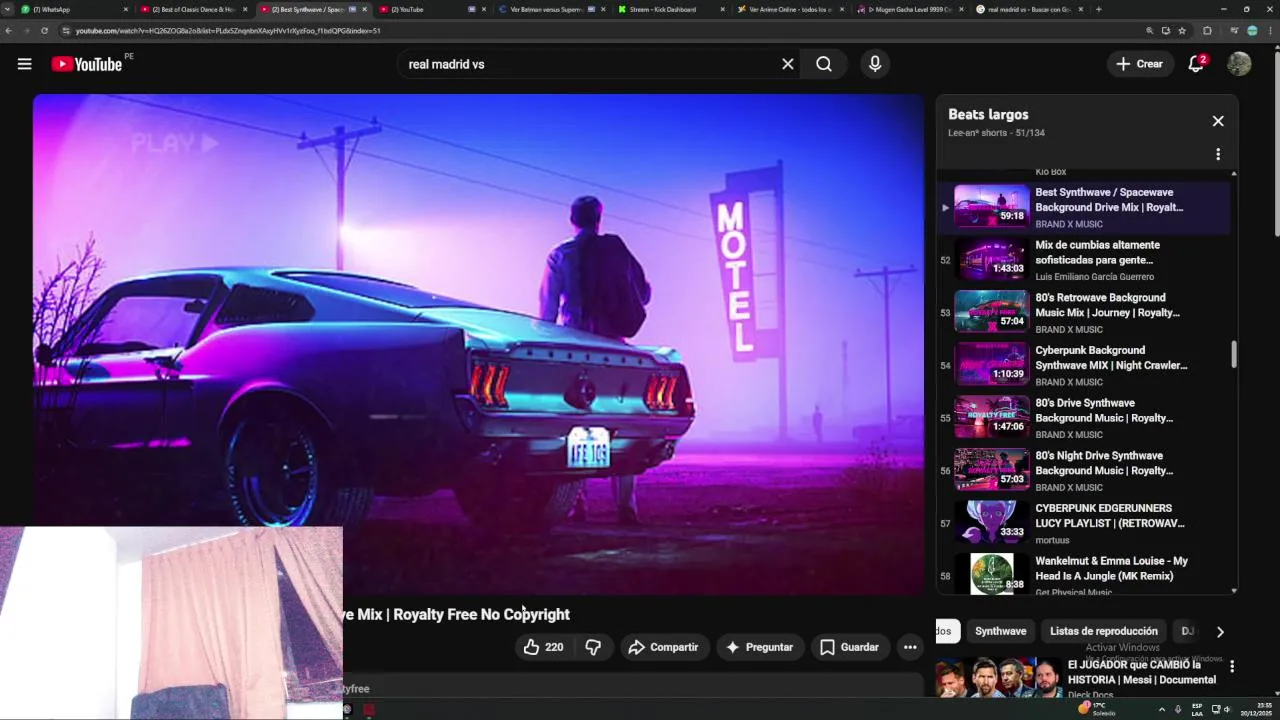The image size is (1280, 720).
Task: Play '80's Drive Synthwave' playlist item 55
Action: pos(1085,419)
